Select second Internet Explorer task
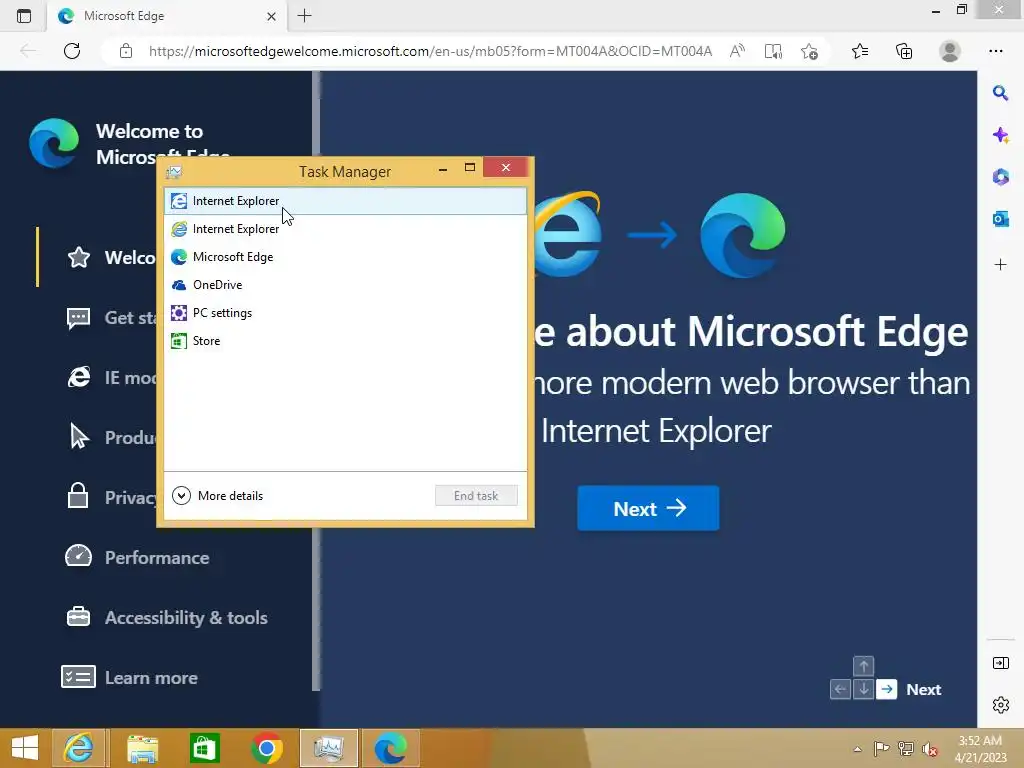 tap(345, 229)
